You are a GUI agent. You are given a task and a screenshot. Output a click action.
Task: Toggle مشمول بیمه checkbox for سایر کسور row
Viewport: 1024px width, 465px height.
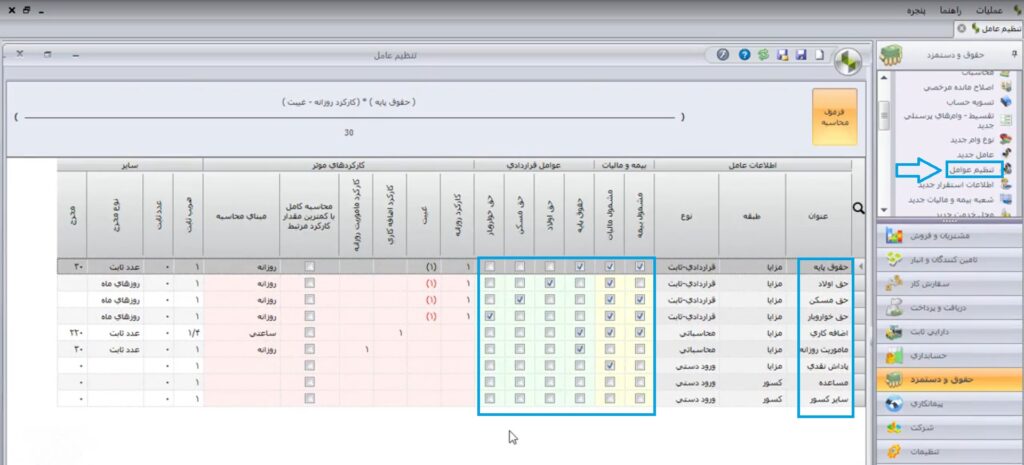(640, 398)
